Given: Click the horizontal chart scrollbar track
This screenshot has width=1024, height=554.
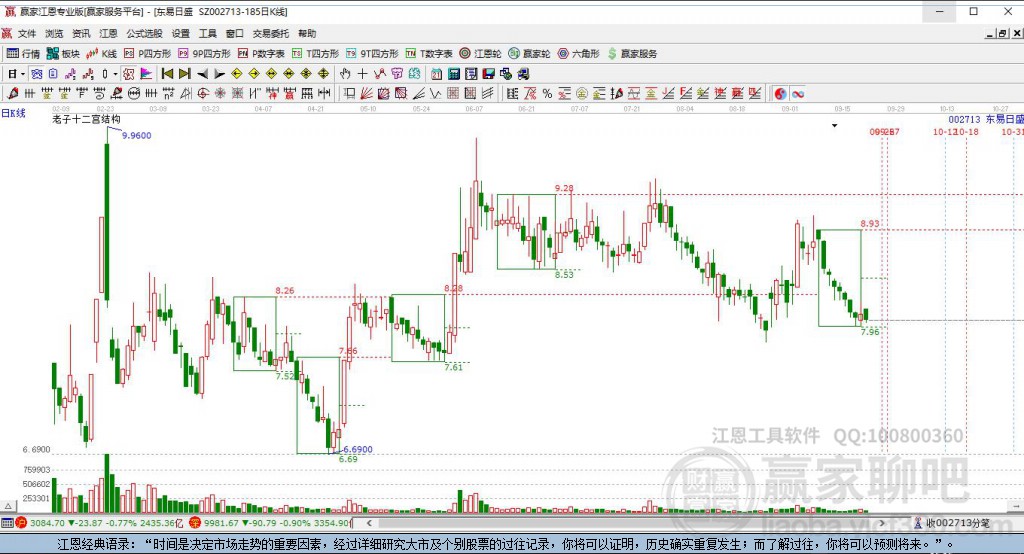Looking at the screenshot, I should (x=626, y=523).
